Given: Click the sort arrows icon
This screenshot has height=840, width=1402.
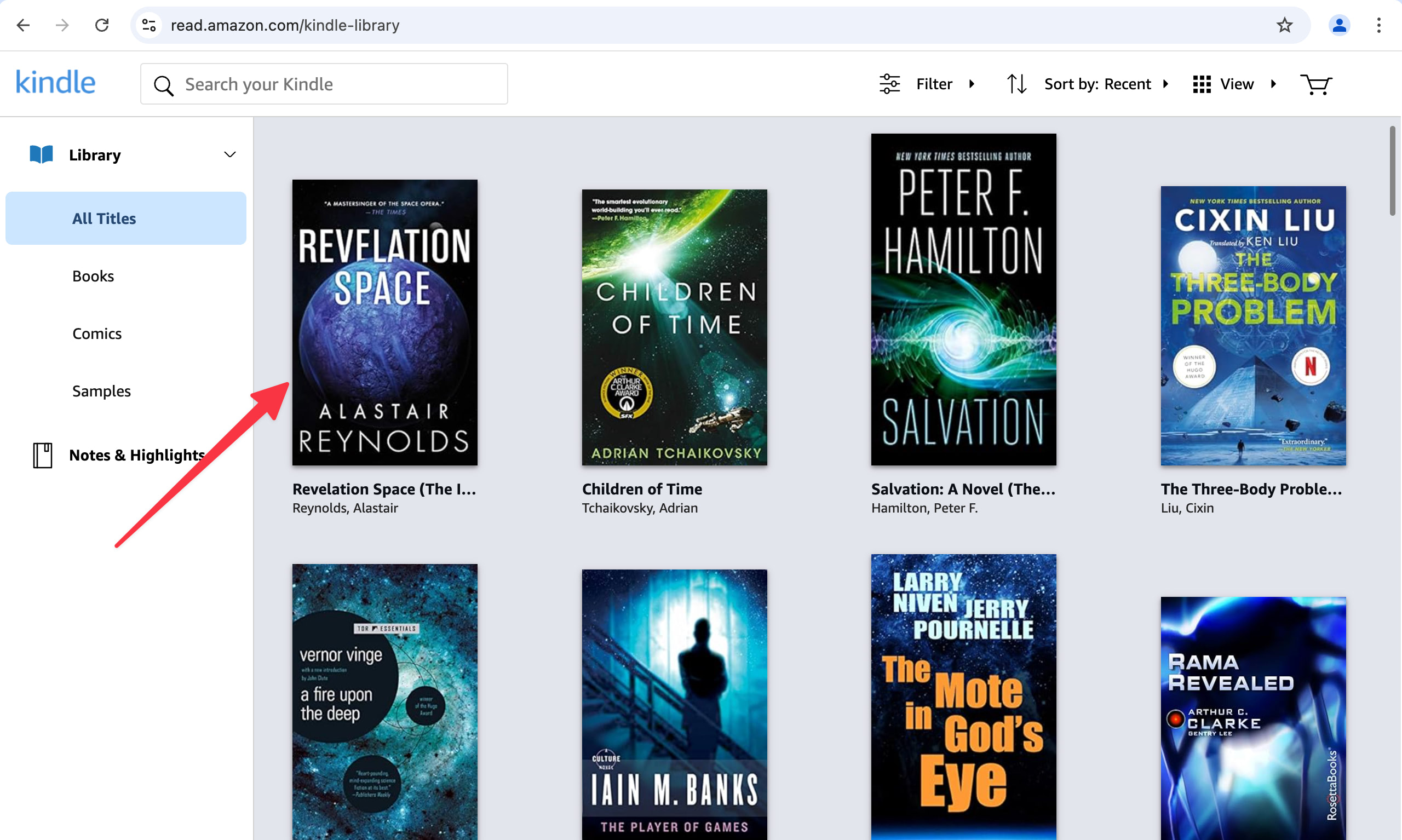Looking at the screenshot, I should click(x=1016, y=84).
